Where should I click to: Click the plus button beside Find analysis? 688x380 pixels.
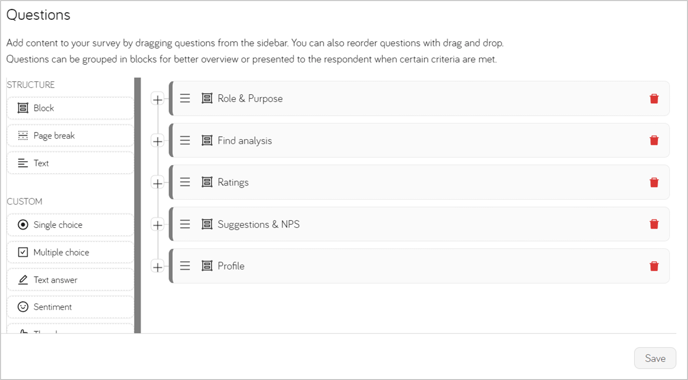tap(157, 141)
